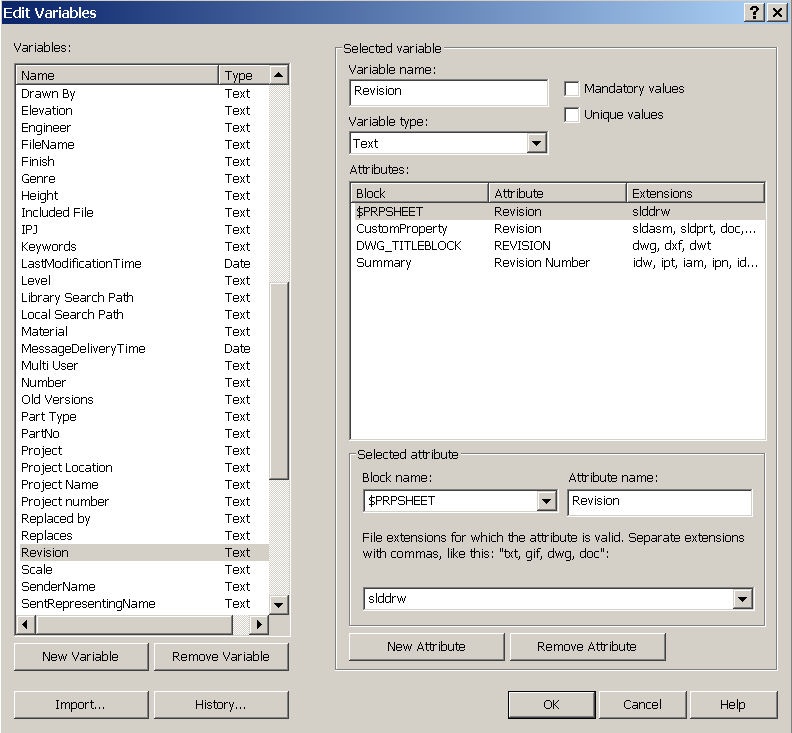Select the Scale variable
This screenshot has height=733, width=792.
point(143,570)
